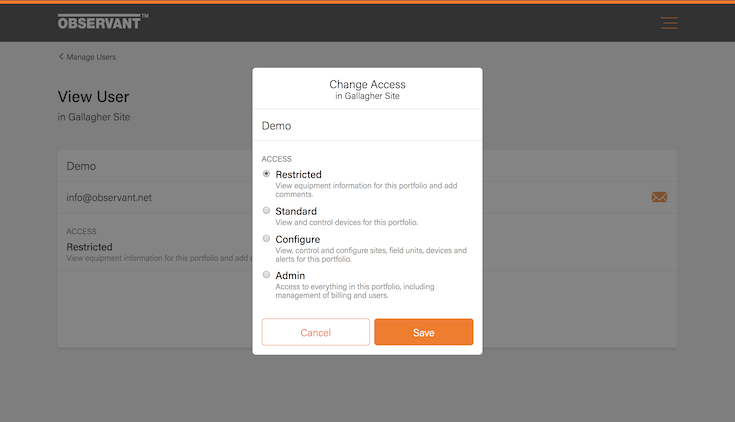The image size is (735, 422).
Task: Click the info@observant.net email address
Action: [x=109, y=198]
